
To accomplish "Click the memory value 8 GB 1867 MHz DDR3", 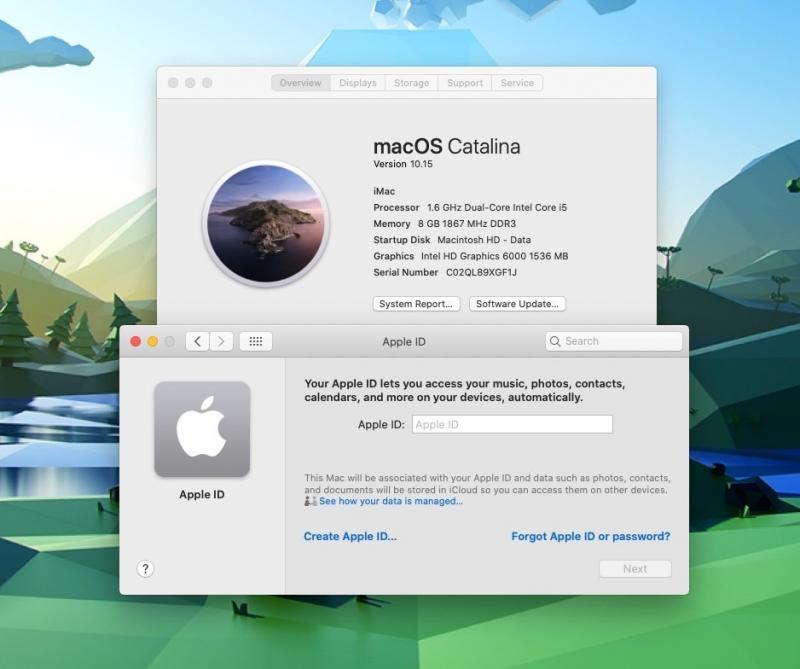I will click(x=467, y=224).
